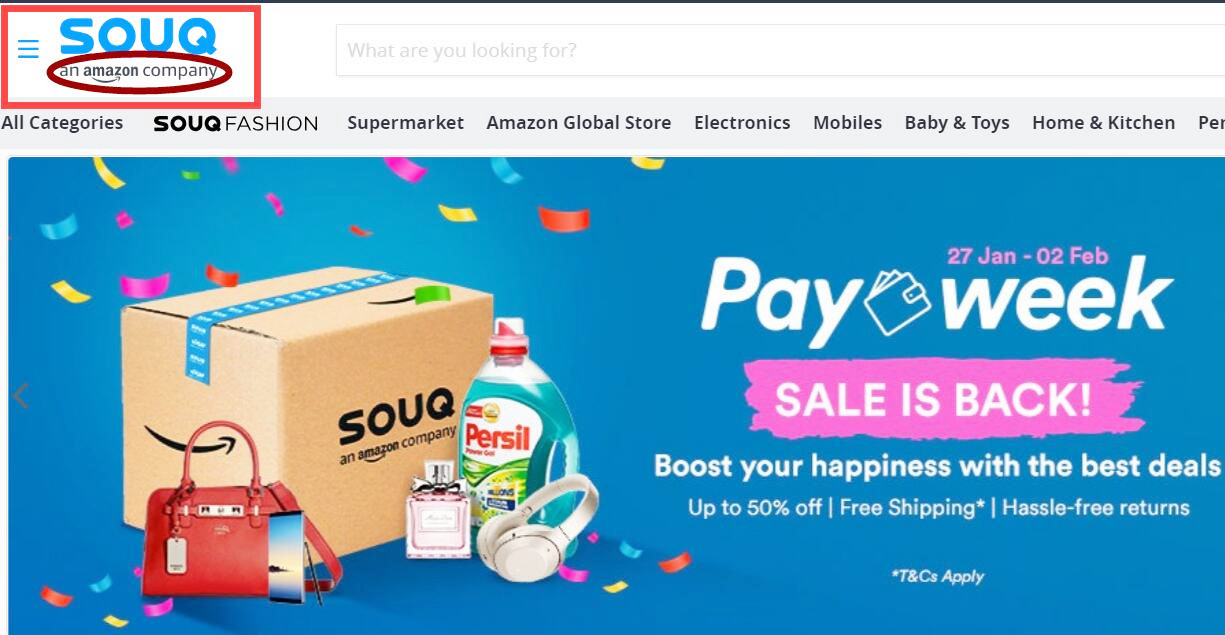Click the SOUQ logo

138,37
